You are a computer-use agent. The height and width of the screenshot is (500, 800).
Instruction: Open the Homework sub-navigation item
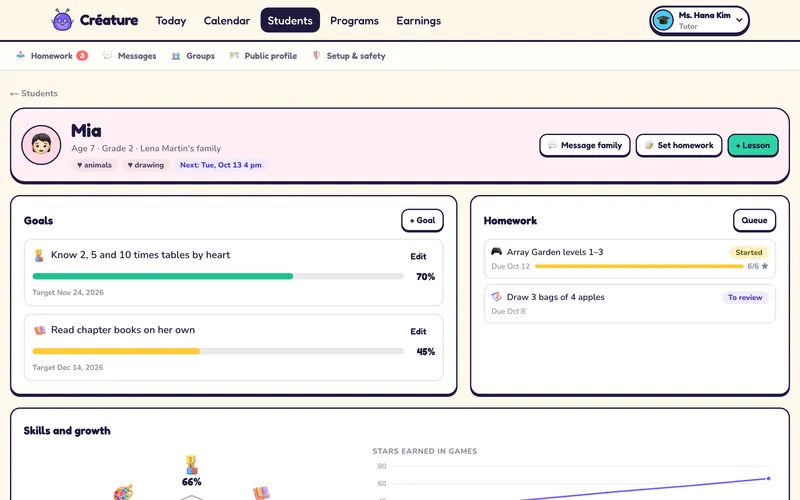(x=52, y=56)
